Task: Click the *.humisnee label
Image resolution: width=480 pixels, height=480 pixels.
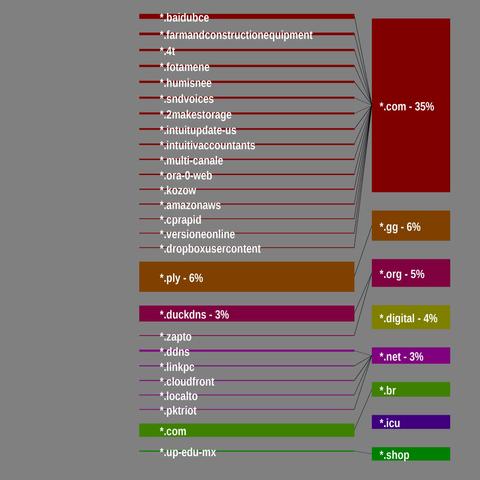Action: (186, 83)
